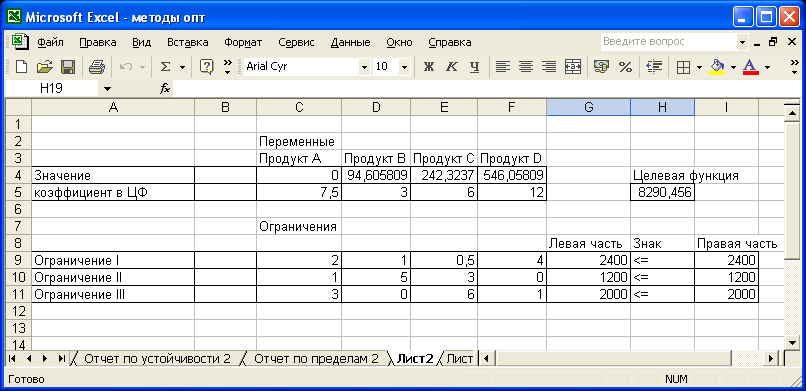The image size is (806, 391).
Task: Apply yellow fill color bucket
Action: (x=717, y=67)
